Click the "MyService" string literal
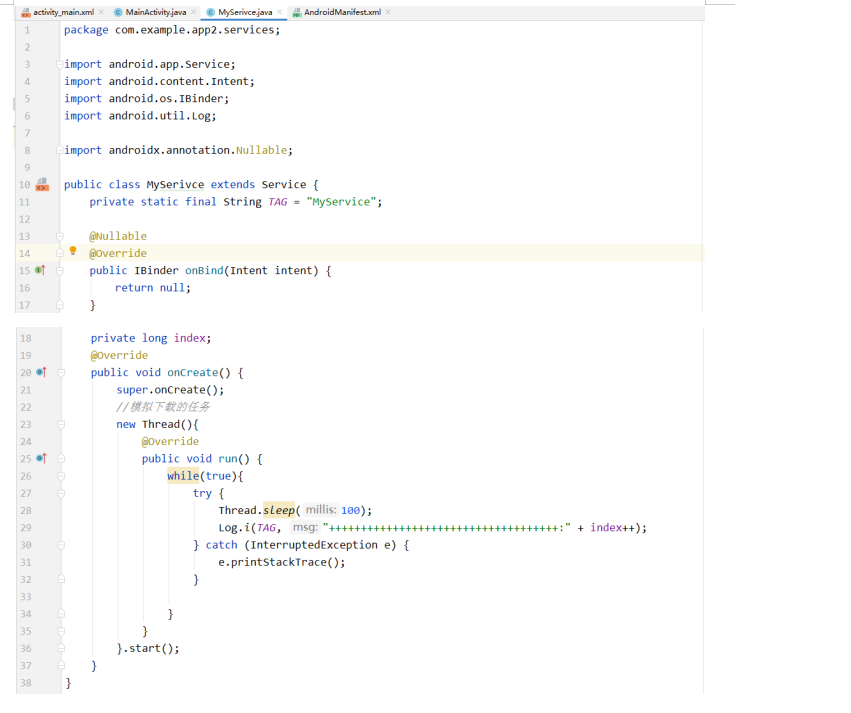 click(341, 202)
